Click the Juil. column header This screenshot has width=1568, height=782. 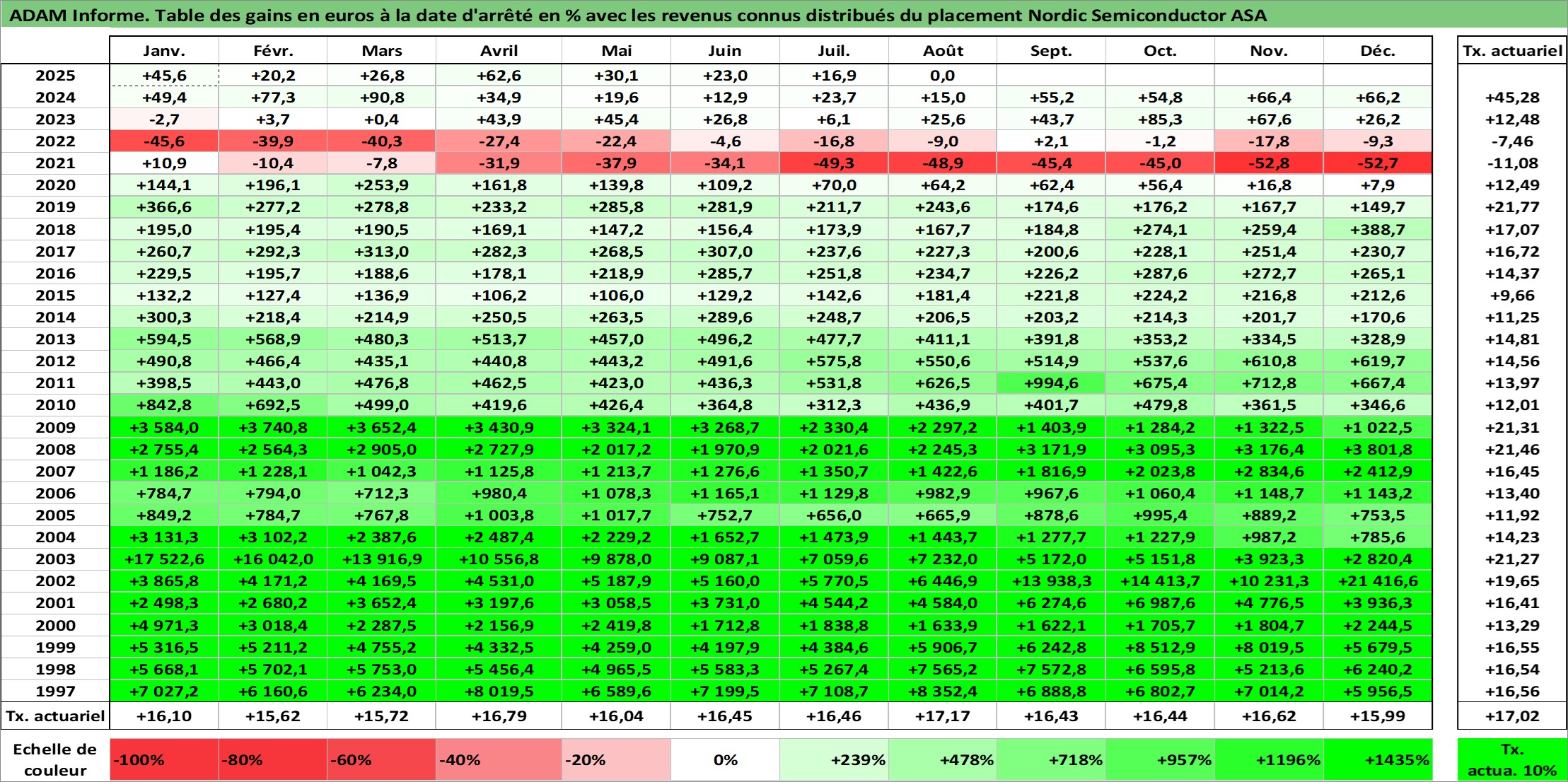pos(834,50)
